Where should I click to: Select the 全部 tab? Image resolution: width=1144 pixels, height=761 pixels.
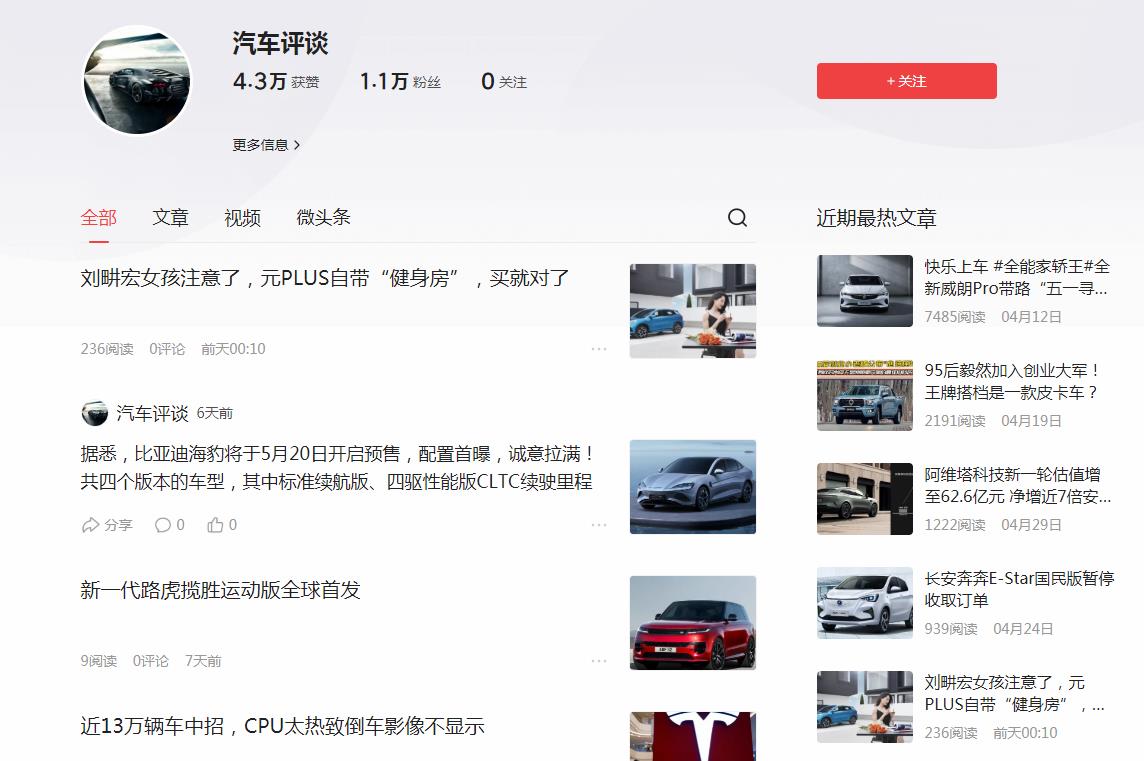pos(98,217)
